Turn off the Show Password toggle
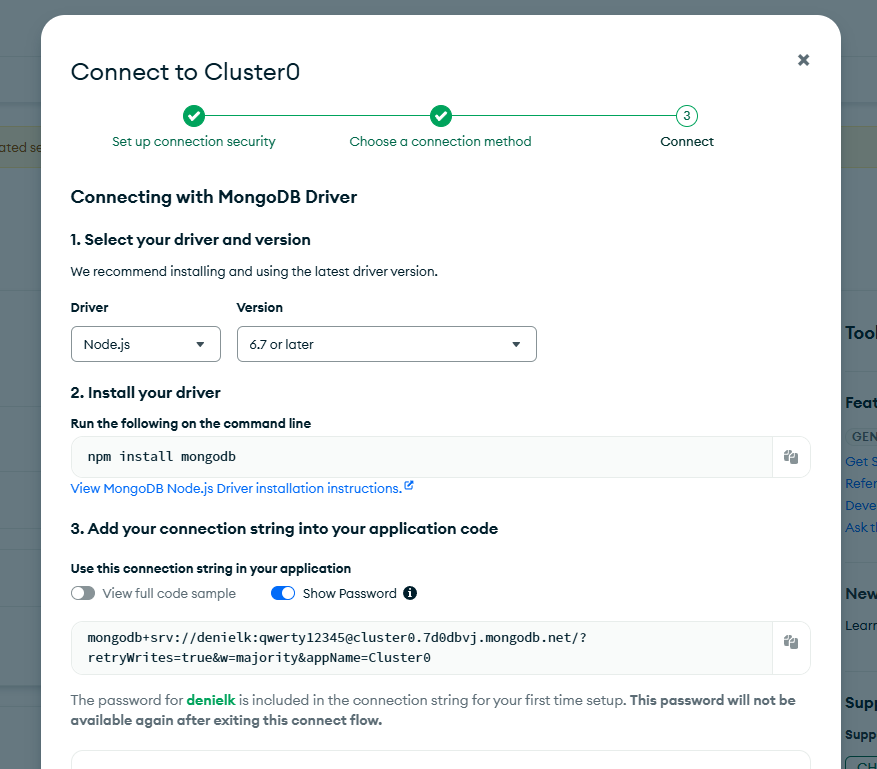Viewport: 877px width, 769px height. point(283,593)
